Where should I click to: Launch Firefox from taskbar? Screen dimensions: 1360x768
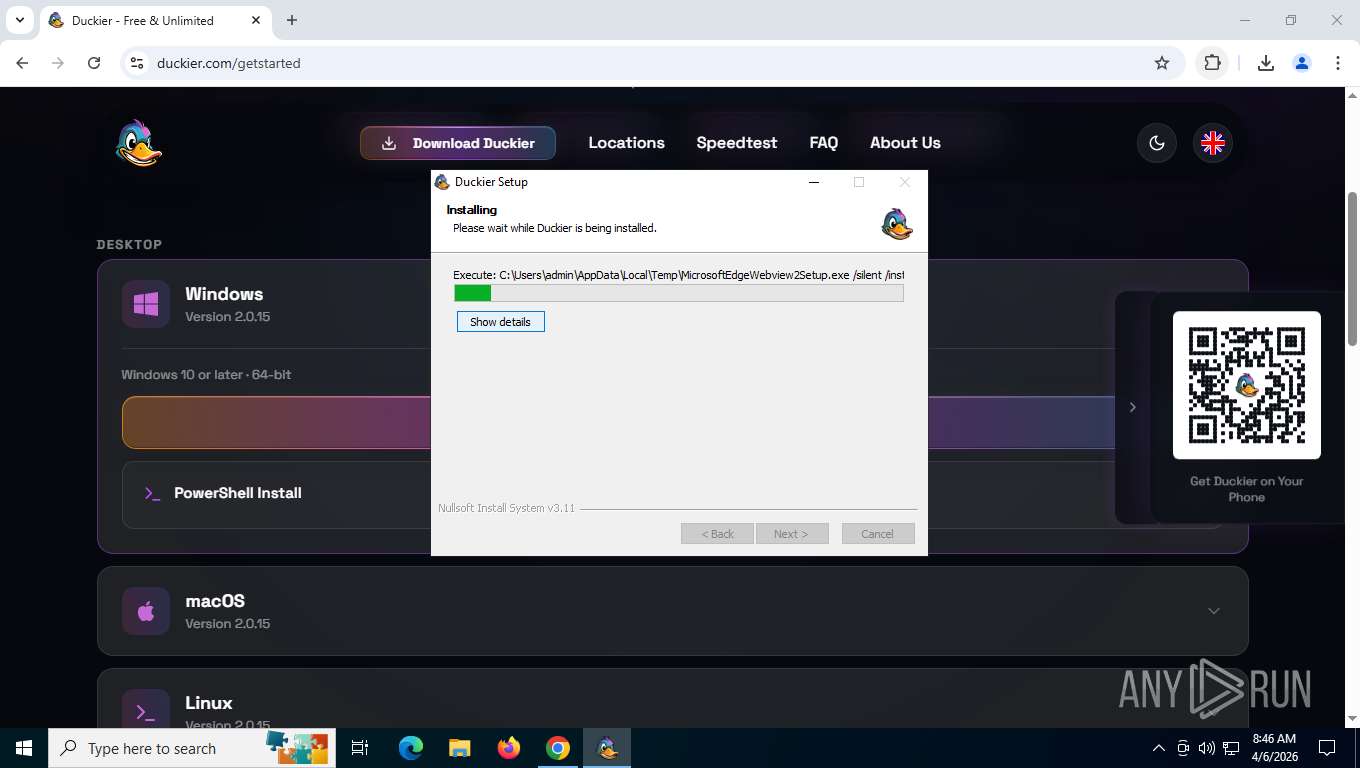509,748
